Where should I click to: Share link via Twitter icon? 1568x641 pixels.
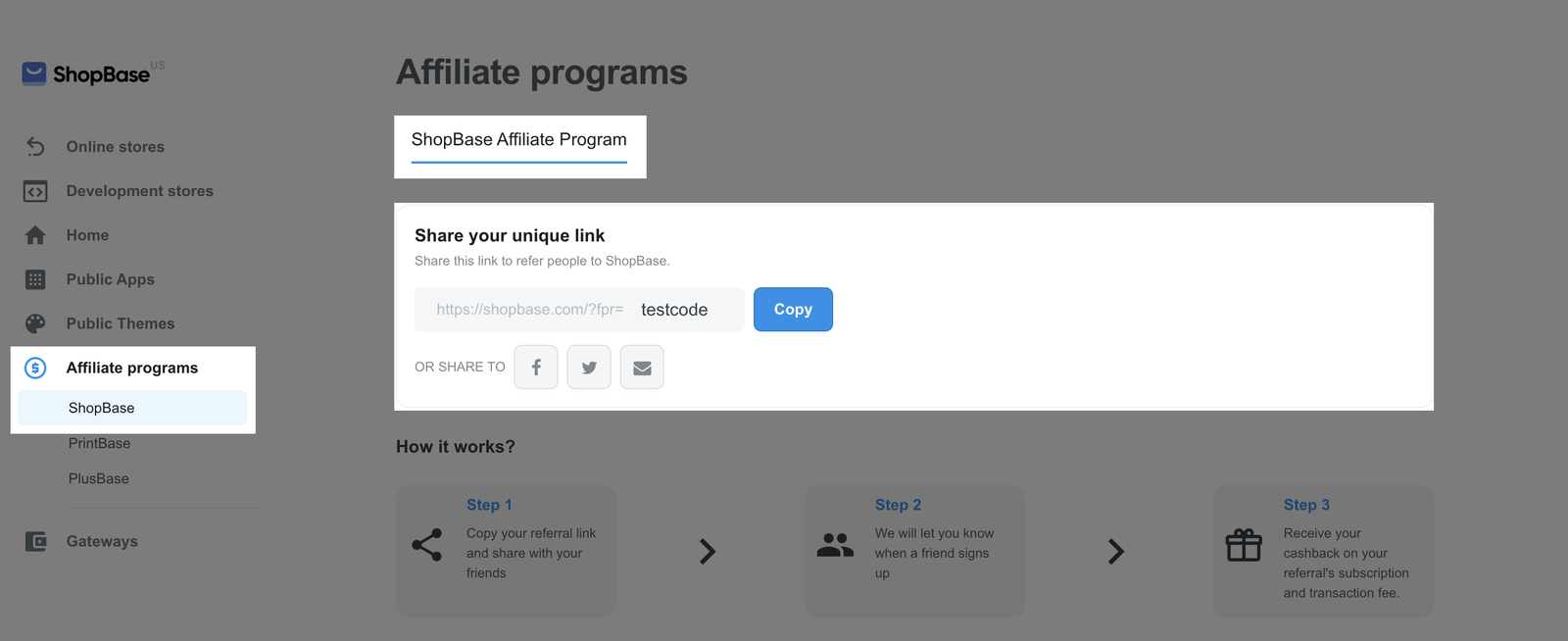click(589, 368)
